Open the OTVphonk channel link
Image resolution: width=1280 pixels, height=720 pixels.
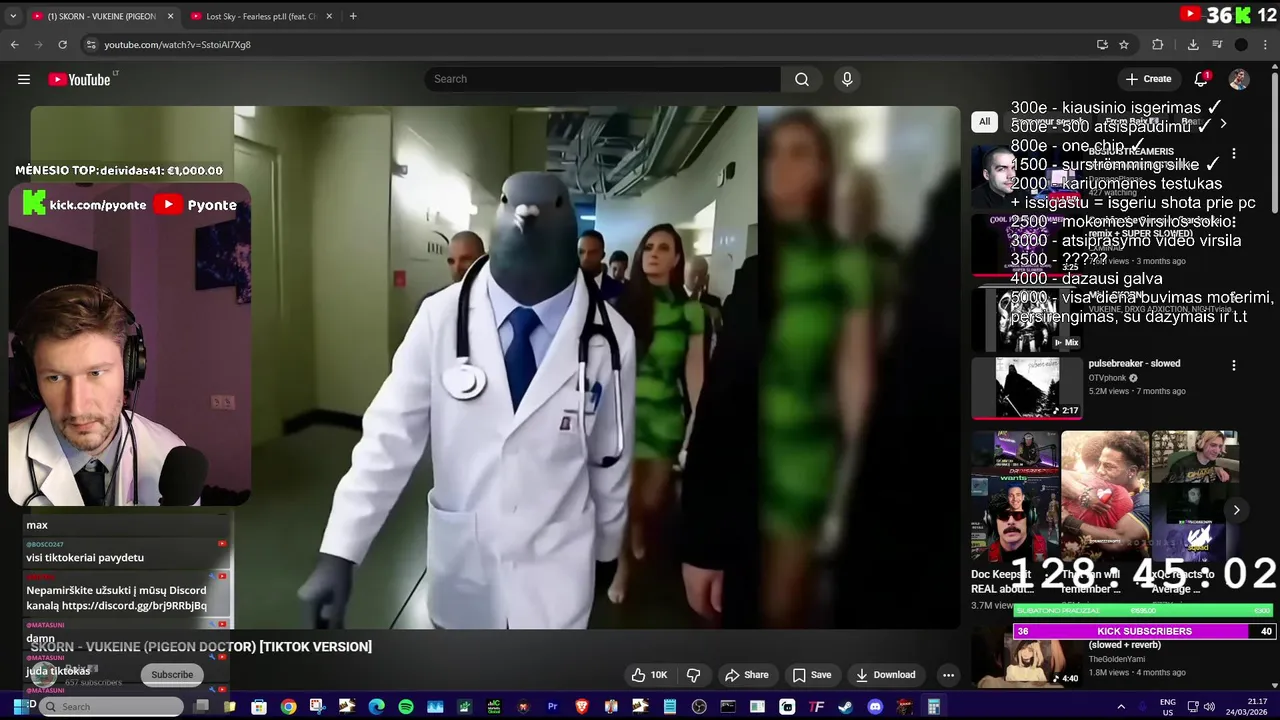1108,379
